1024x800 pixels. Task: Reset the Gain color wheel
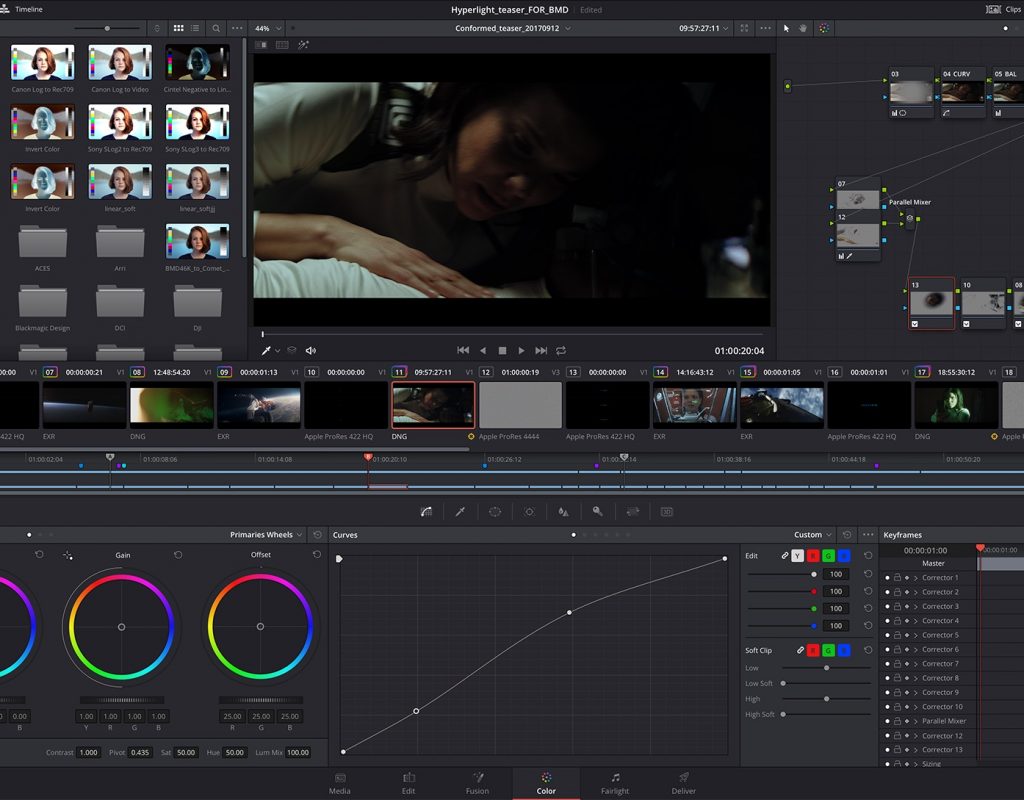tap(178, 555)
